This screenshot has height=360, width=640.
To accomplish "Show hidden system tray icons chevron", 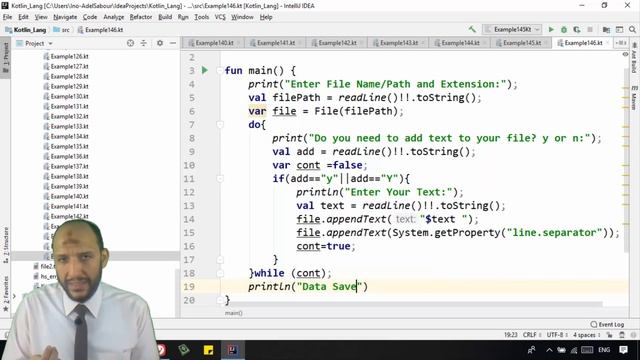I will [549, 350].
